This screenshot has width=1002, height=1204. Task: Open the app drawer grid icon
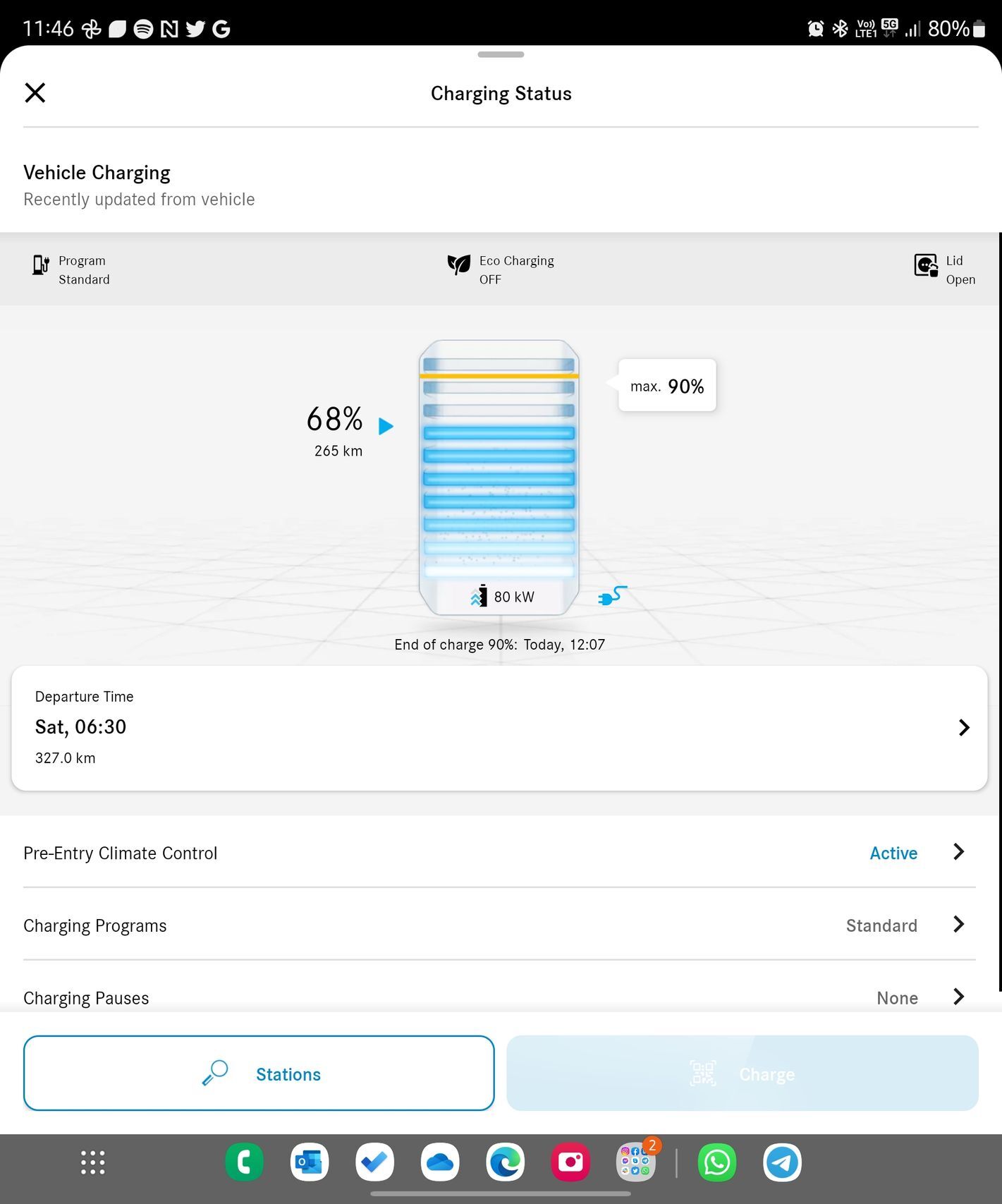click(92, 1162)
